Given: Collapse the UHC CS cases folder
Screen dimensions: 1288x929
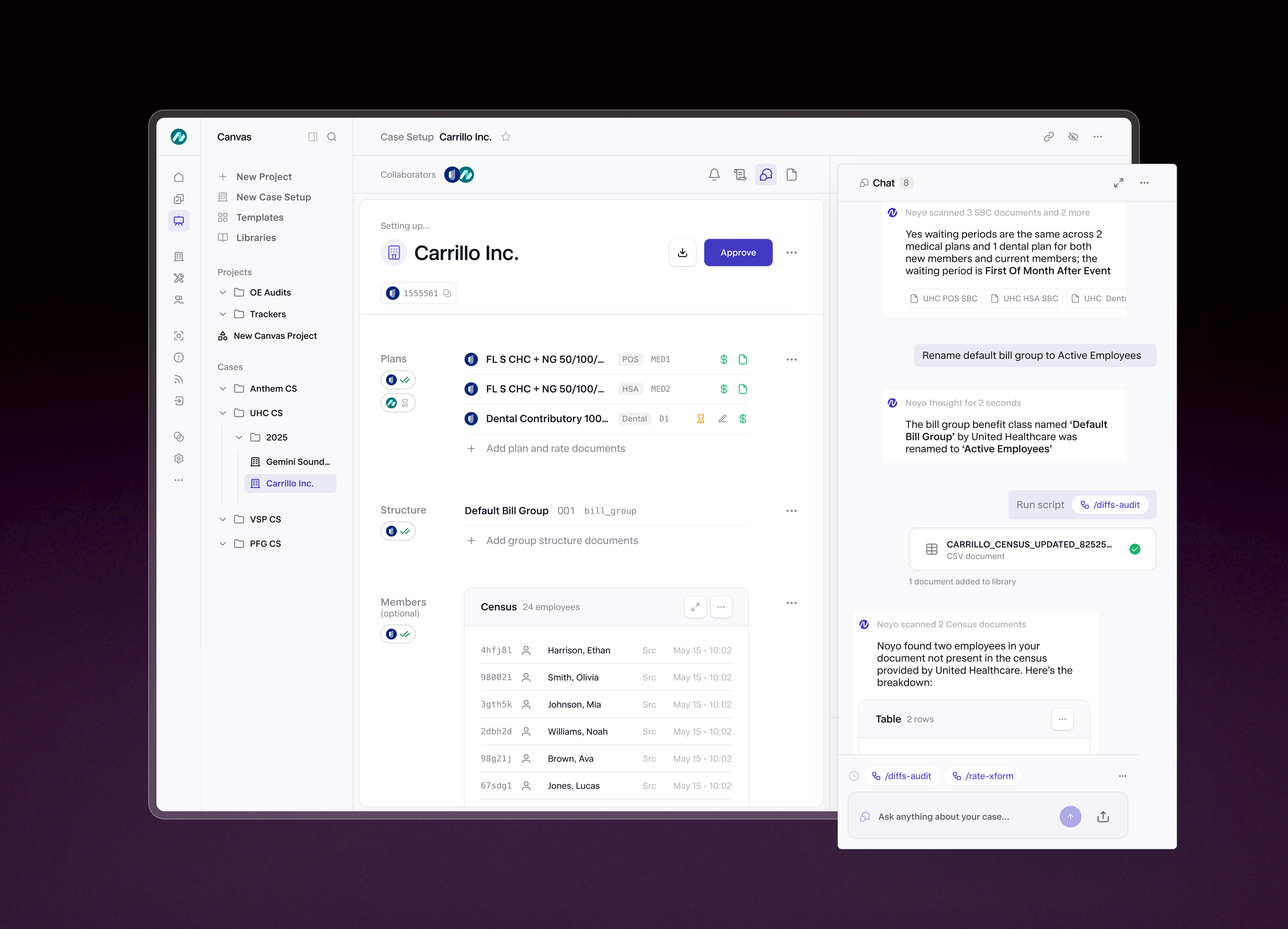Looking at the screenshot, I should [x=223, y=413].
